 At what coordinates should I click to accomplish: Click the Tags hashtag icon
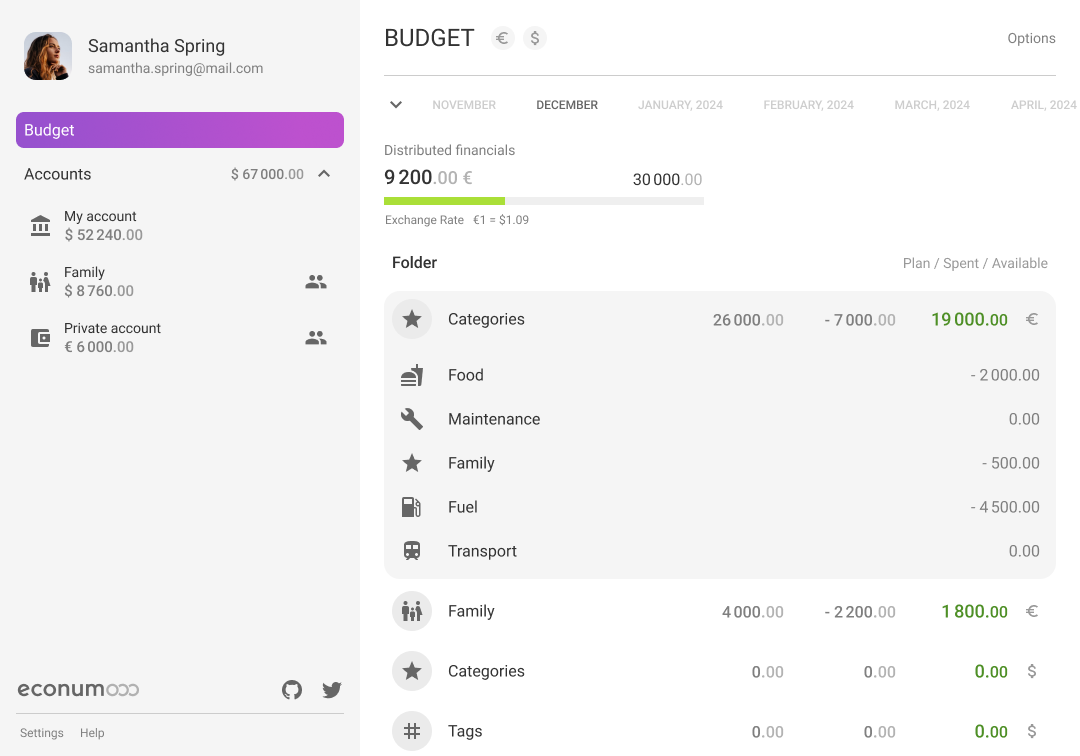point(411,731)
